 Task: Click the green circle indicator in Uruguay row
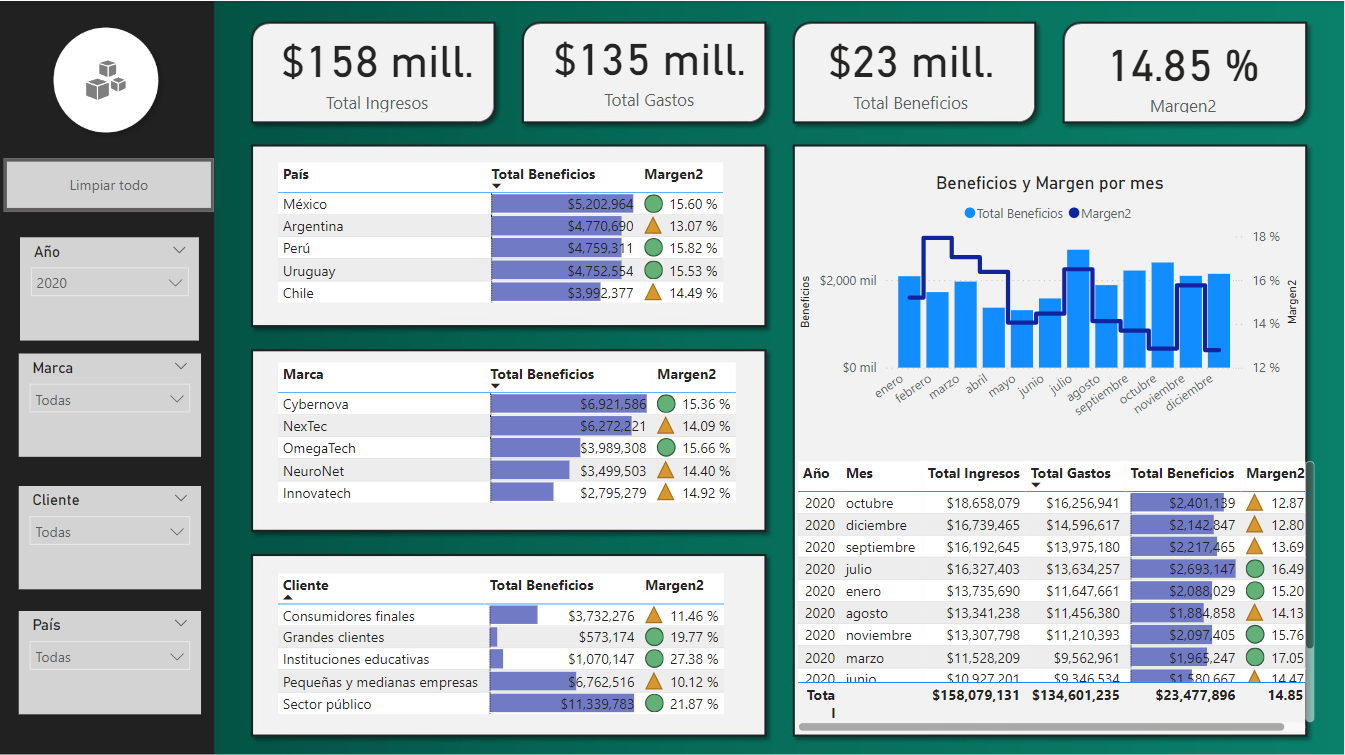[x=654, y=270]
